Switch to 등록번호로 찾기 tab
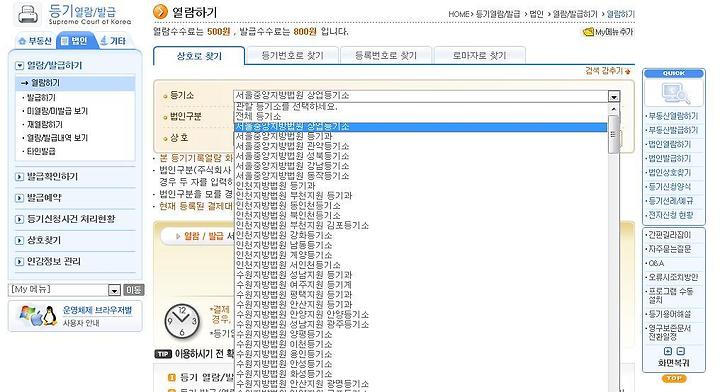 [x=386, y=56]
